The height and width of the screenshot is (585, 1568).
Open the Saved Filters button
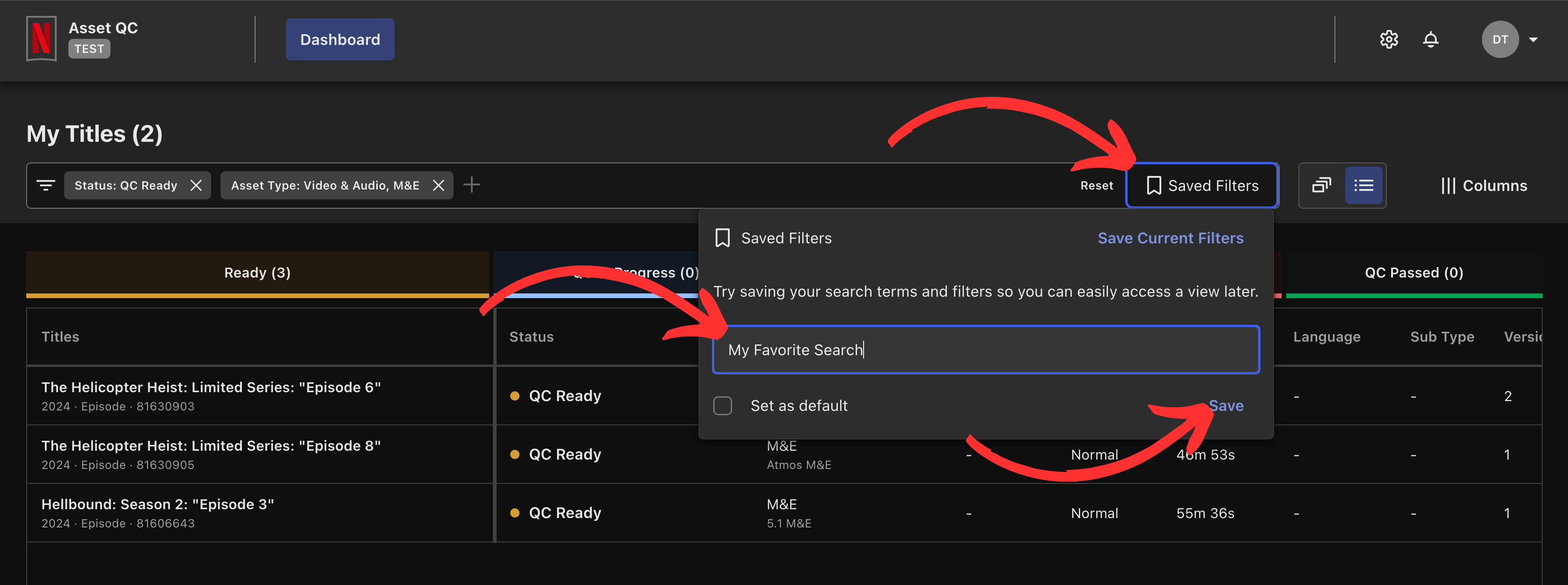(x=1202, y=186)
